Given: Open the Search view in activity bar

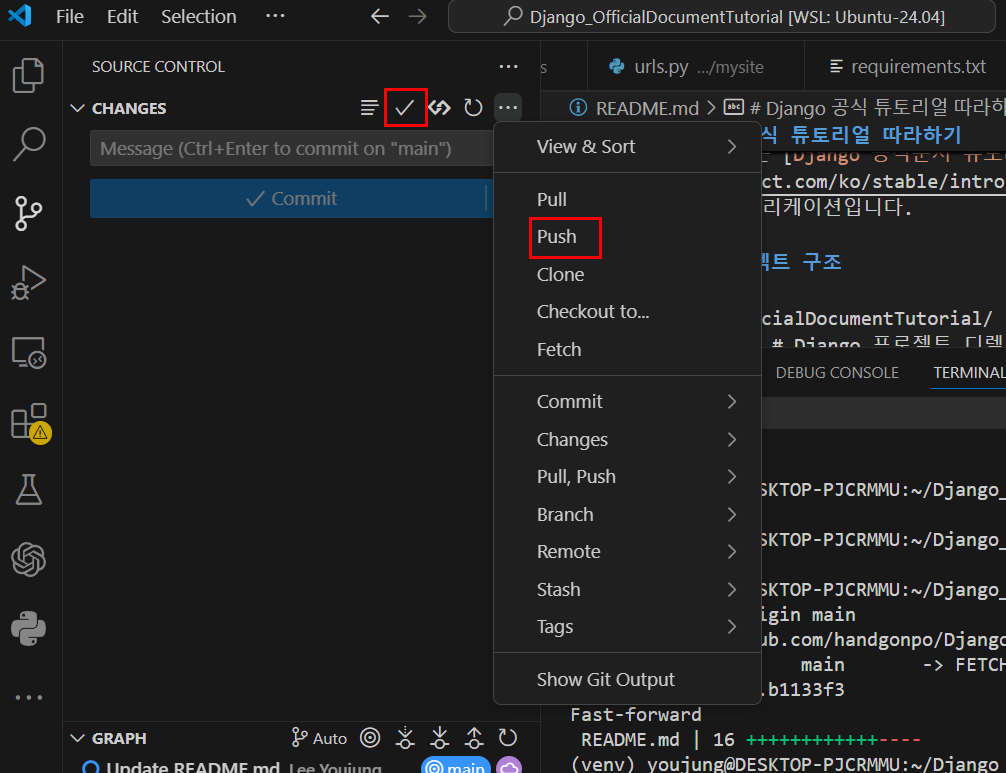Looking at the screenshot, I should (28, 144).
